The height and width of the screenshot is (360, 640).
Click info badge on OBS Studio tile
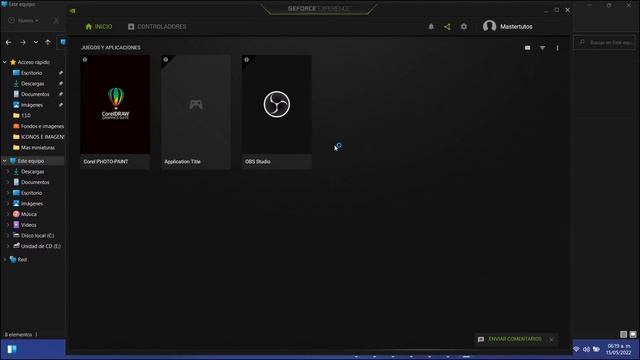point(247,60)
